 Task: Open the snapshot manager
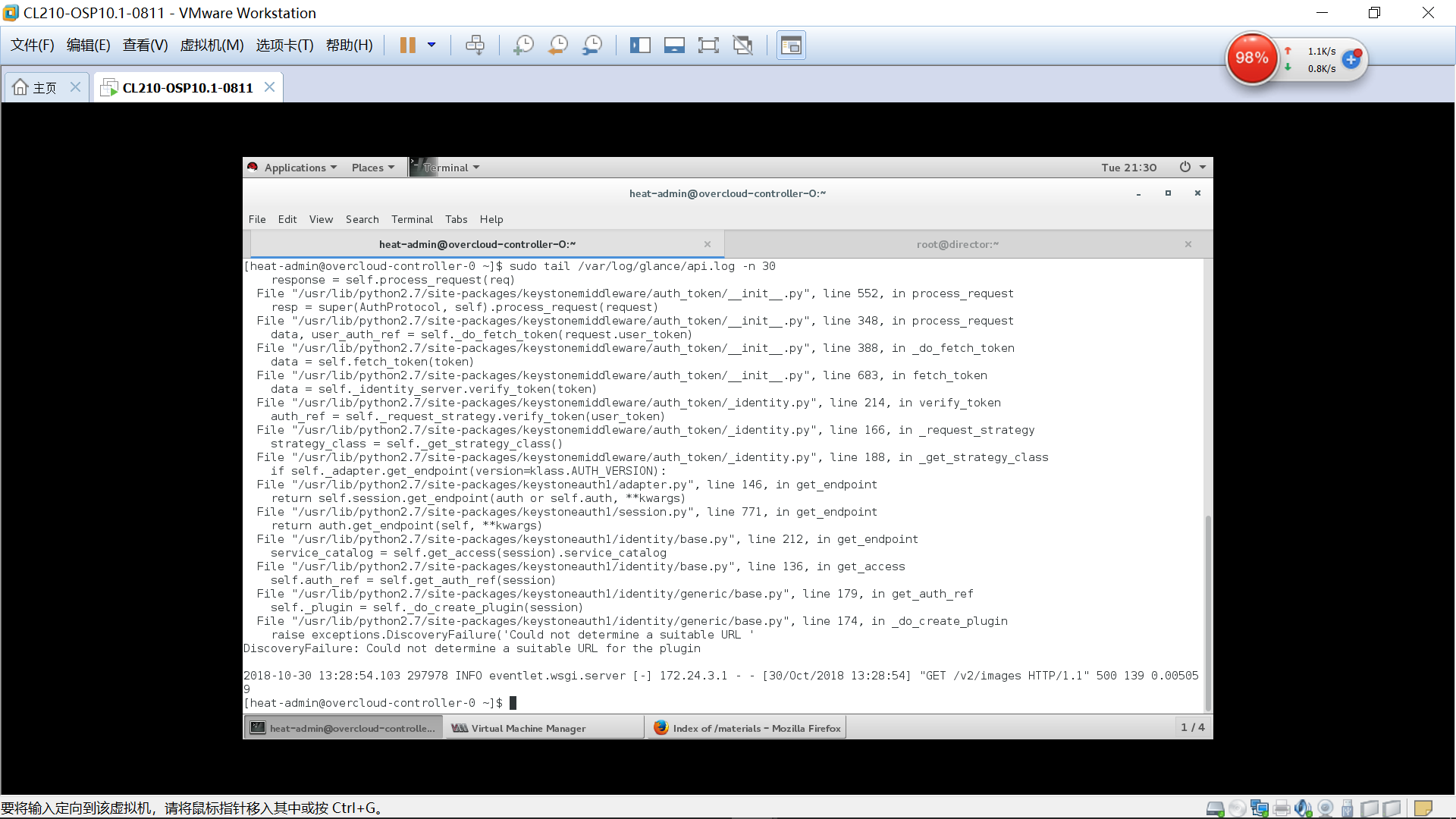[x=592, y=45]
